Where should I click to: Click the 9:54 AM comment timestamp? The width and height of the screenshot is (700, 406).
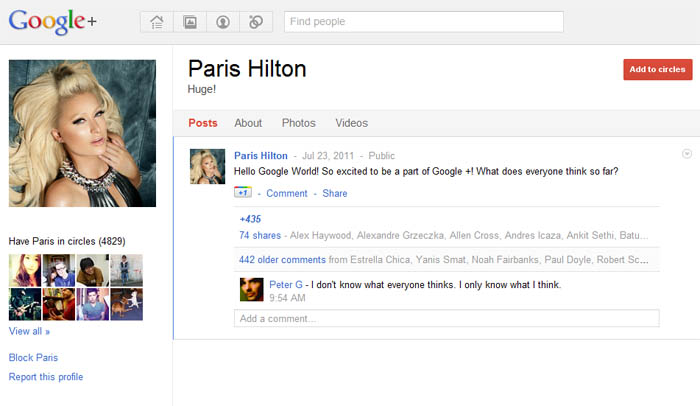click(288, 298)
